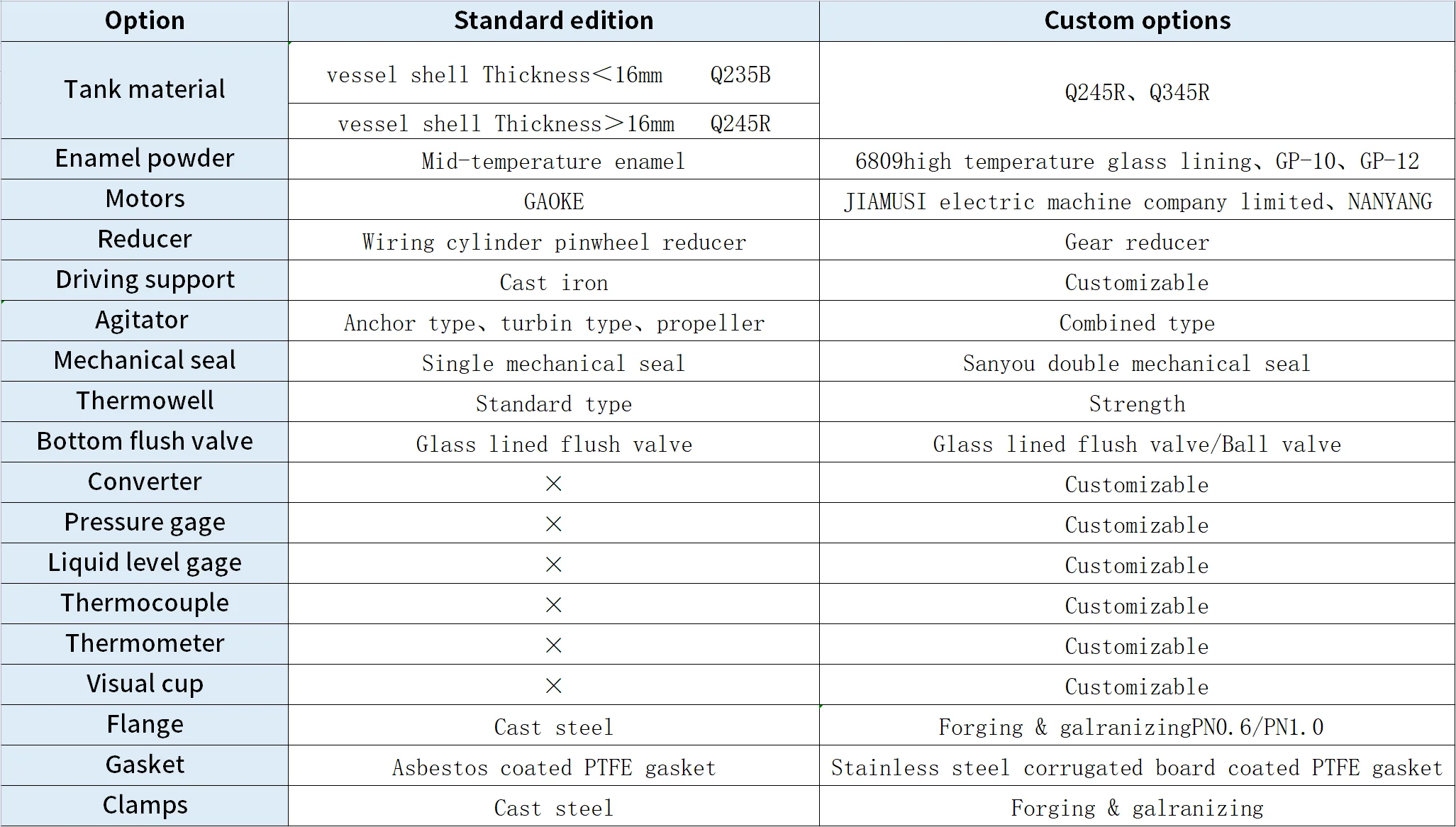Click the X mark in Visual cup row
Screen dimensions: 1456x827
click(x=553, y=686)
